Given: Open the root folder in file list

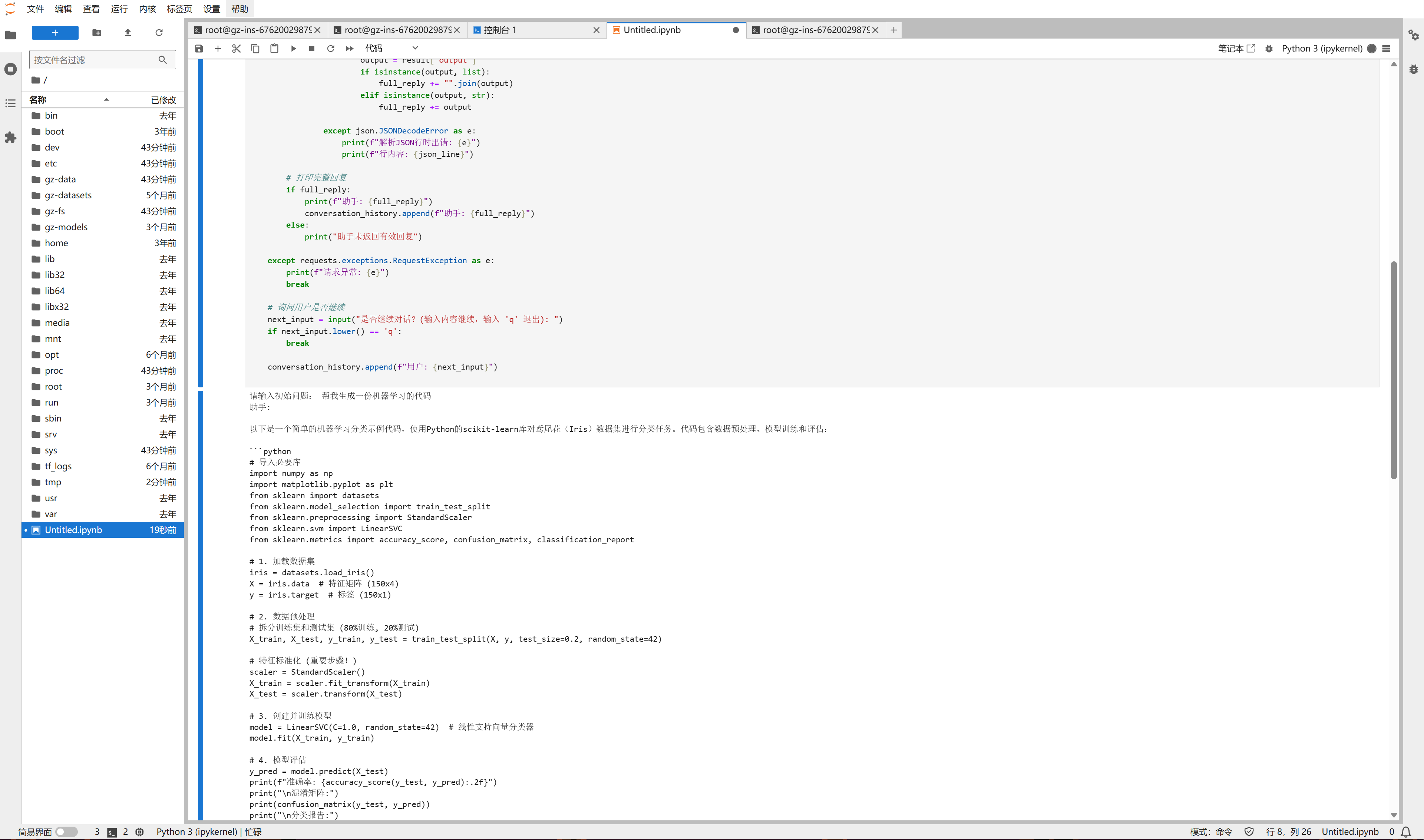Looking at the screenshot, I should point(102,387).
